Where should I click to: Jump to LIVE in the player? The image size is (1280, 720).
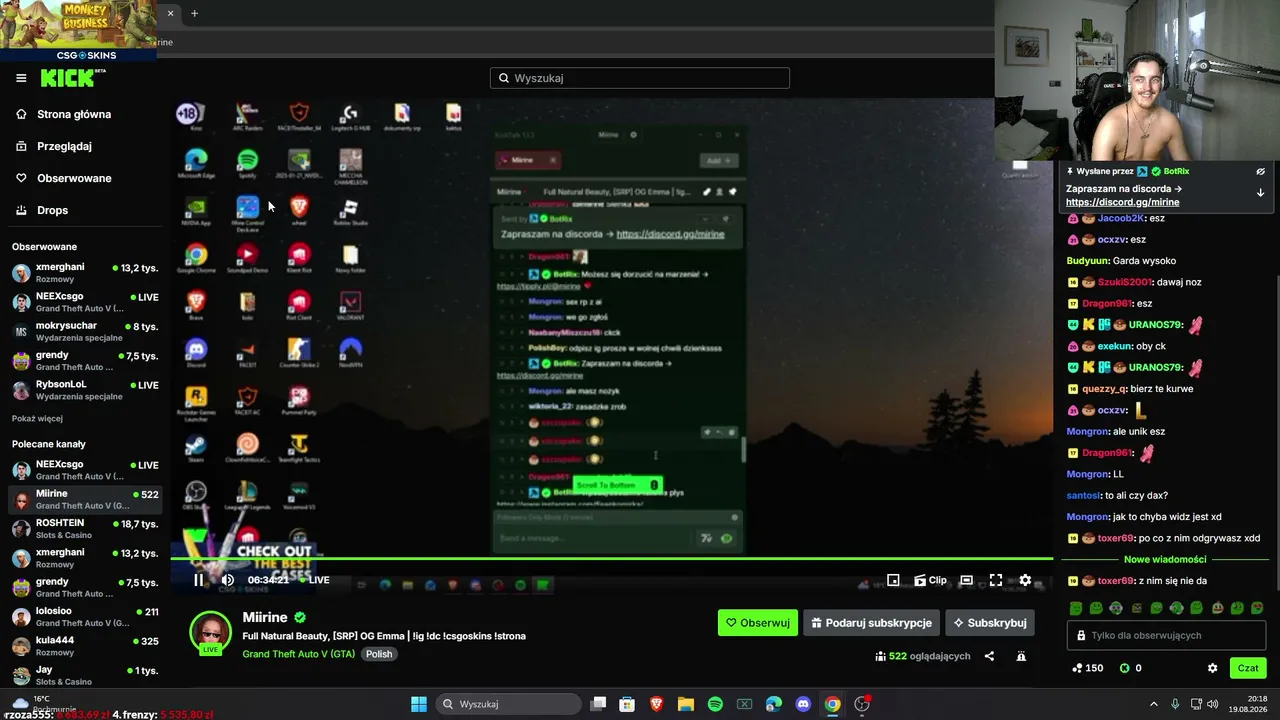313,580
